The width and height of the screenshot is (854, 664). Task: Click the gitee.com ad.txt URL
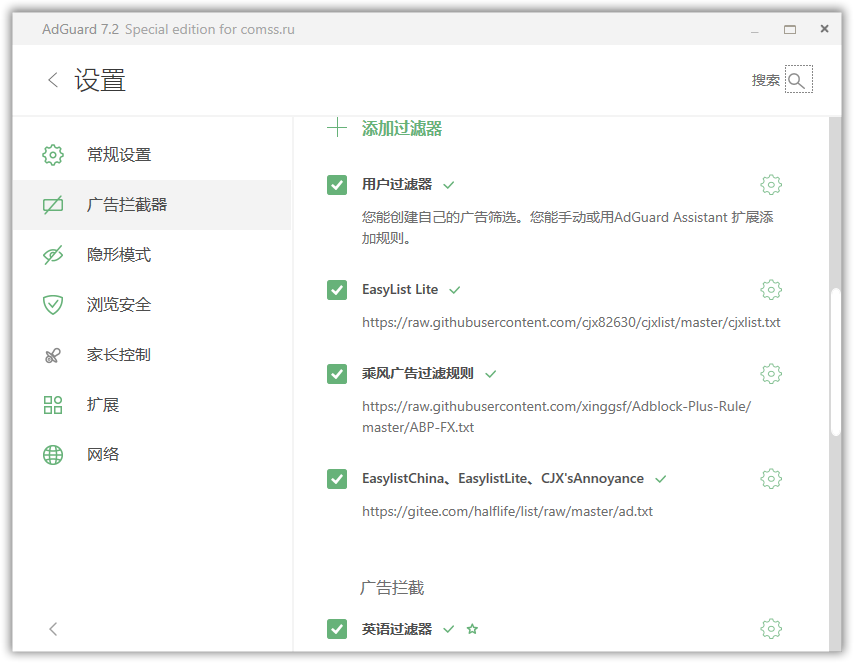click(x=507, y=511)
